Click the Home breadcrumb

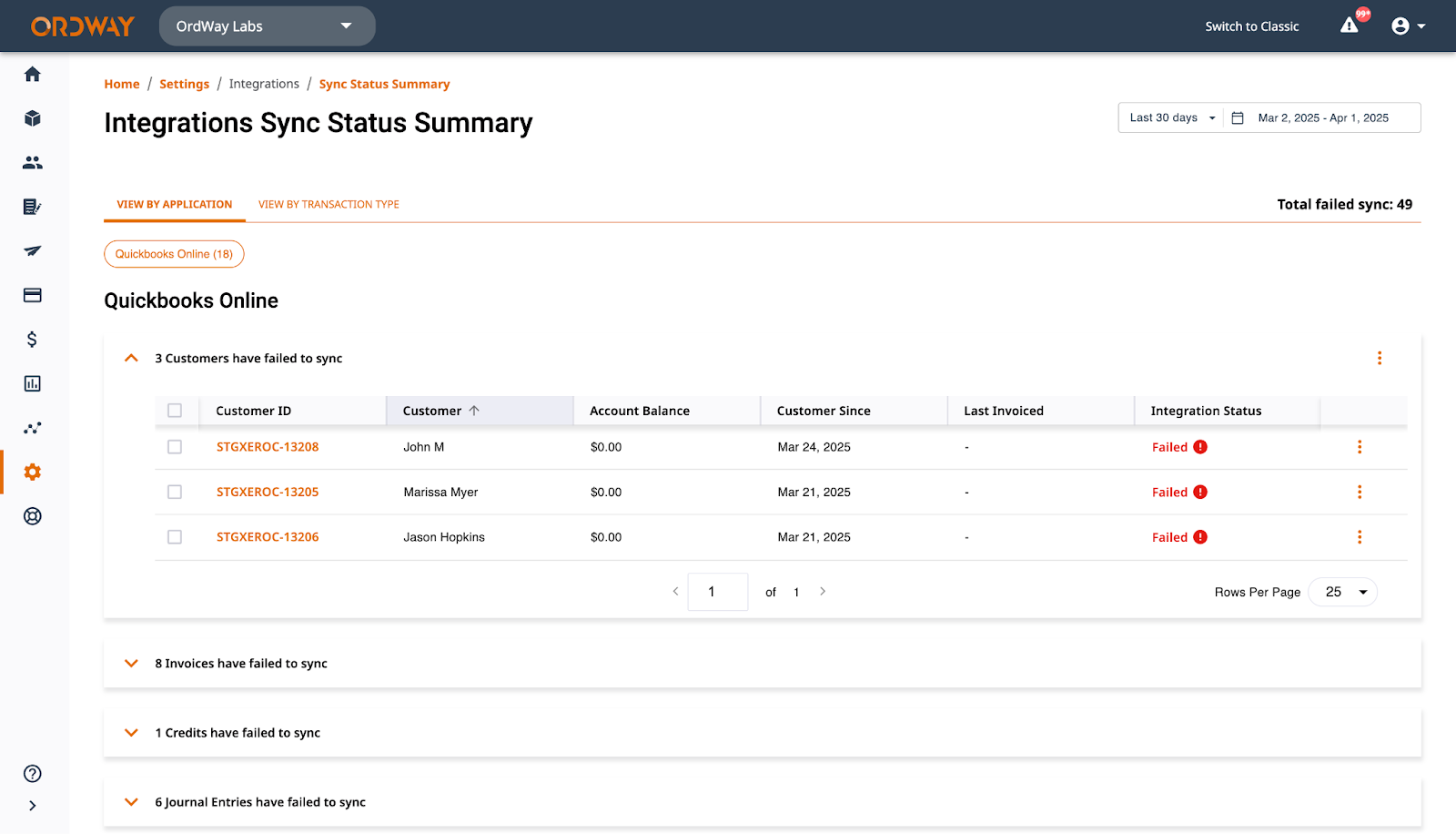pyautogui.click(x=122, y=84)
